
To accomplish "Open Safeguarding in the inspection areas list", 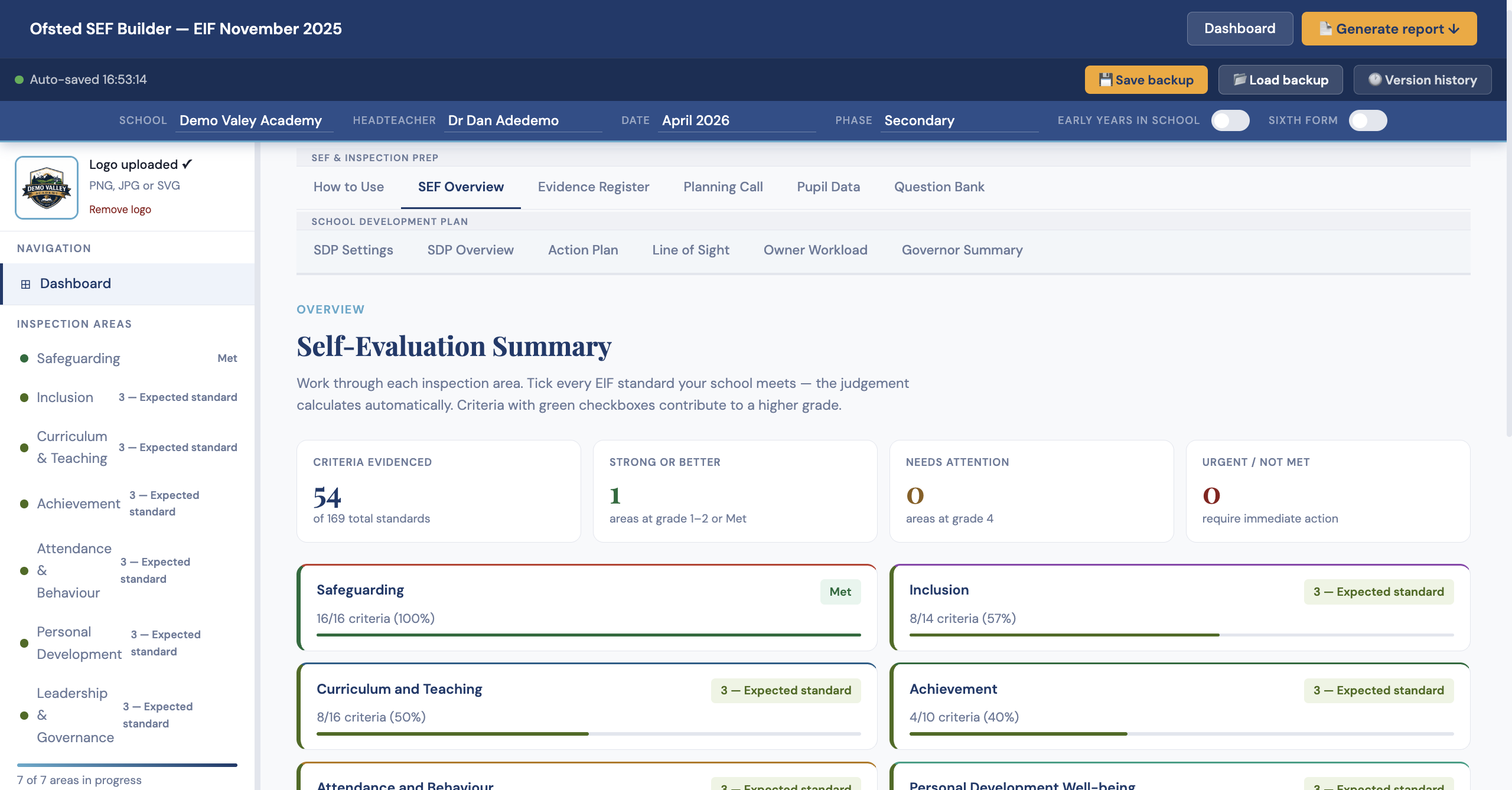I will [x=129, y=358].
